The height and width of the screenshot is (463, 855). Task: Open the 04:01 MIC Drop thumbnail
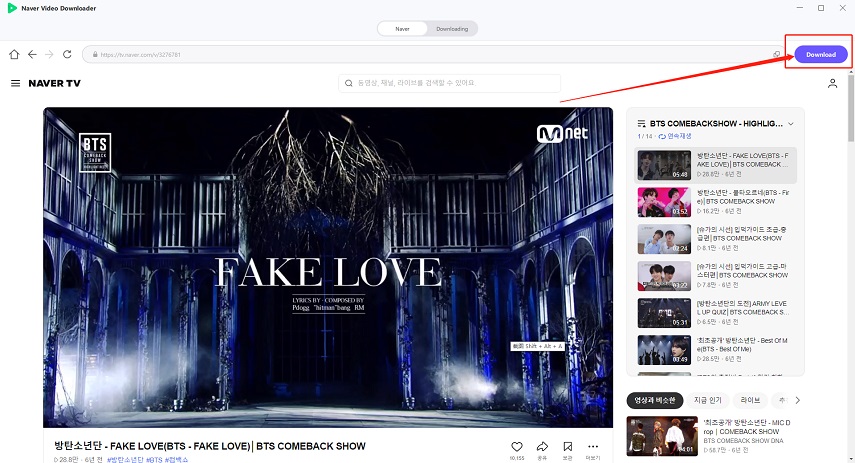click(662, 436)
